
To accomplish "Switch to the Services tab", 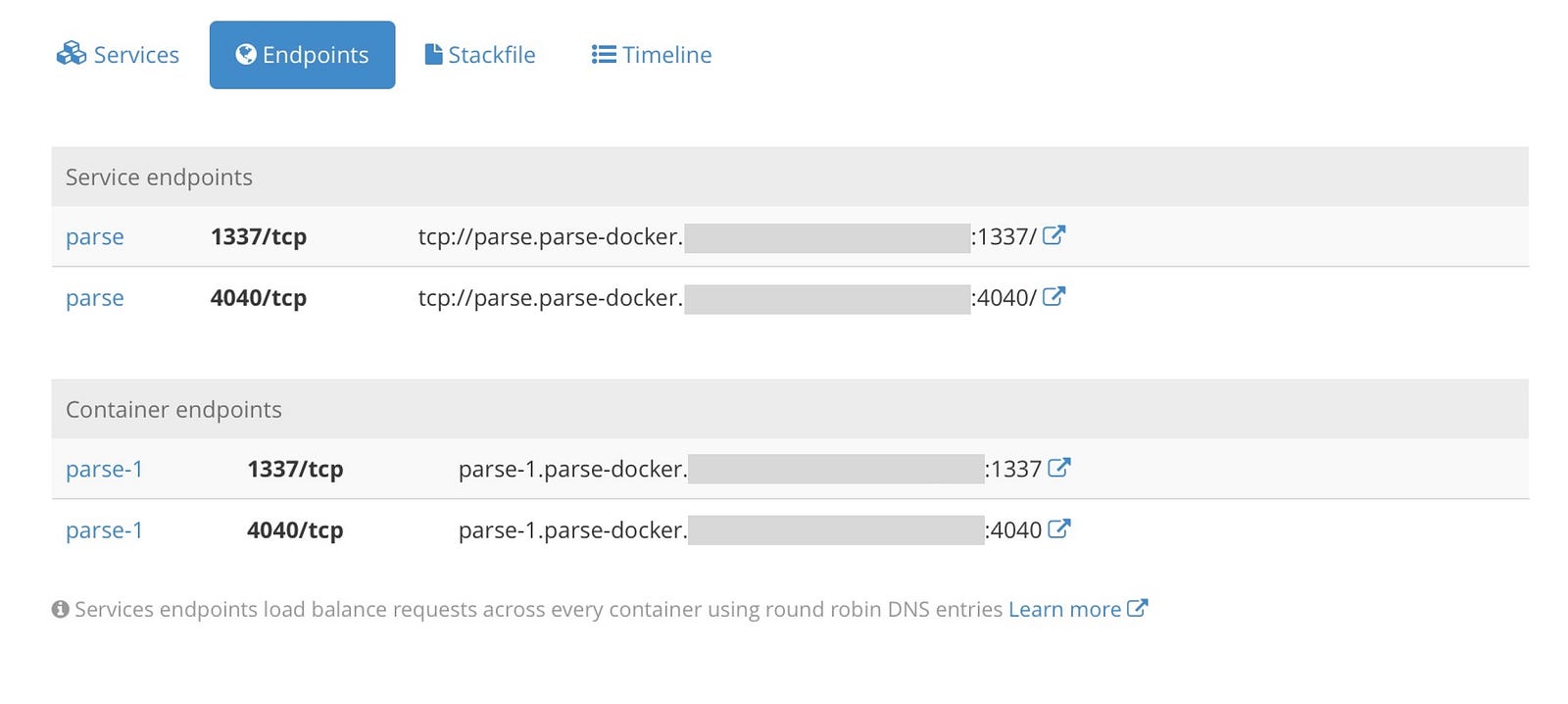I will click(118, 55).
